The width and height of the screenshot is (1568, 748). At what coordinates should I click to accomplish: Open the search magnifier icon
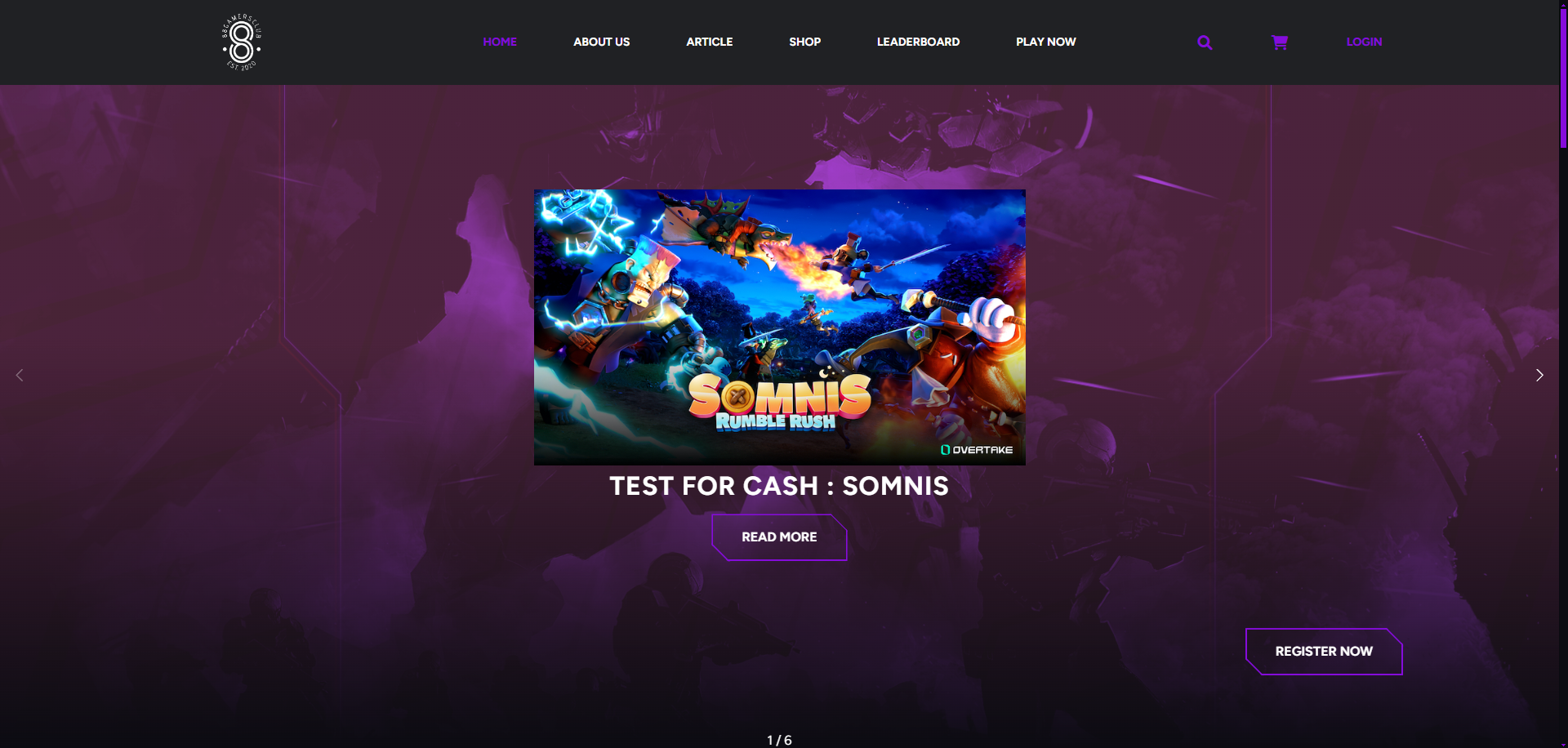(x=1205, y=42)
